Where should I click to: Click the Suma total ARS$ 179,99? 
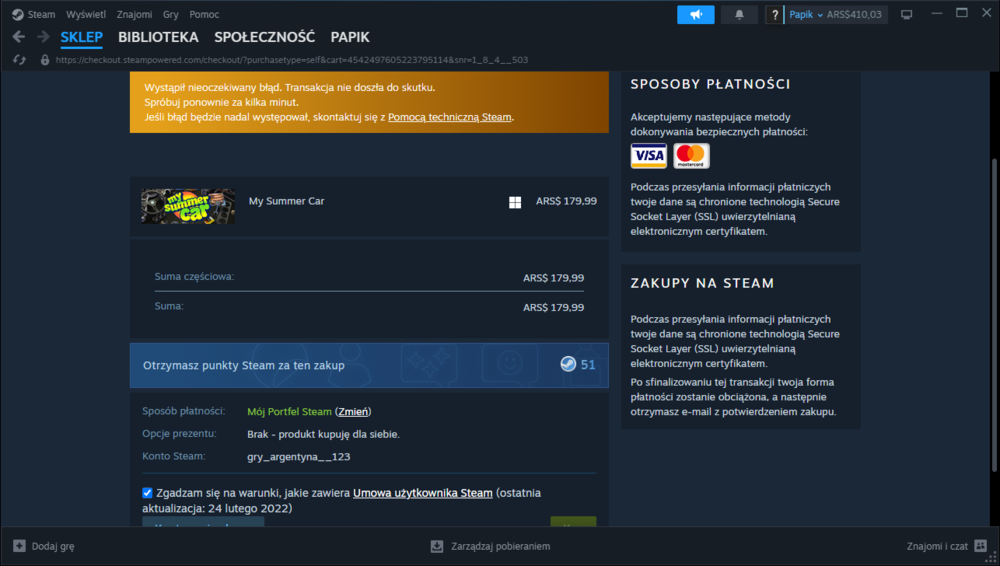click(x=554, y=308)
